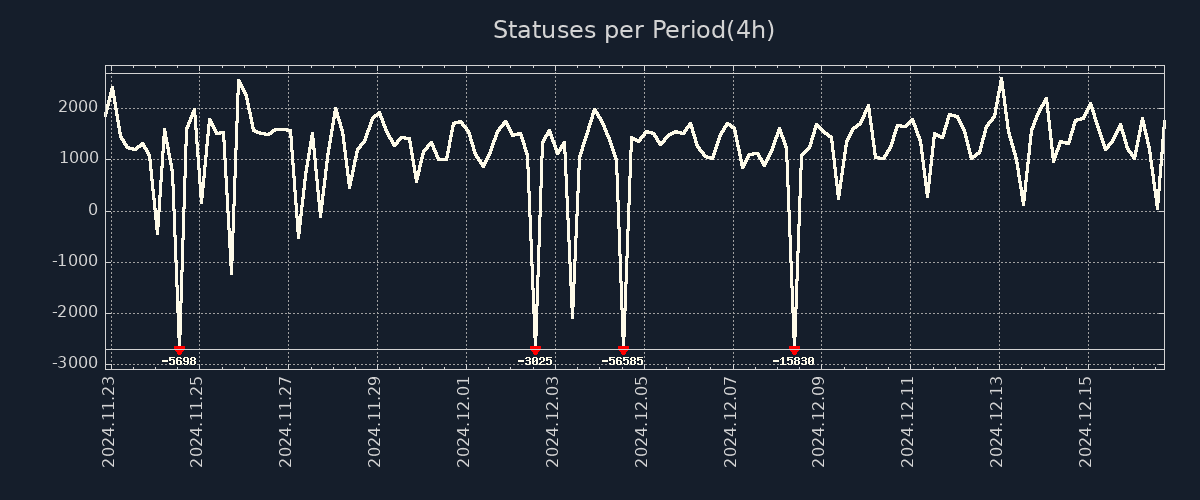This screenshot has height=500, width=1200.
Task: Click the red marker above -15830
Action: pyautogui.click(x=794, y=350)
